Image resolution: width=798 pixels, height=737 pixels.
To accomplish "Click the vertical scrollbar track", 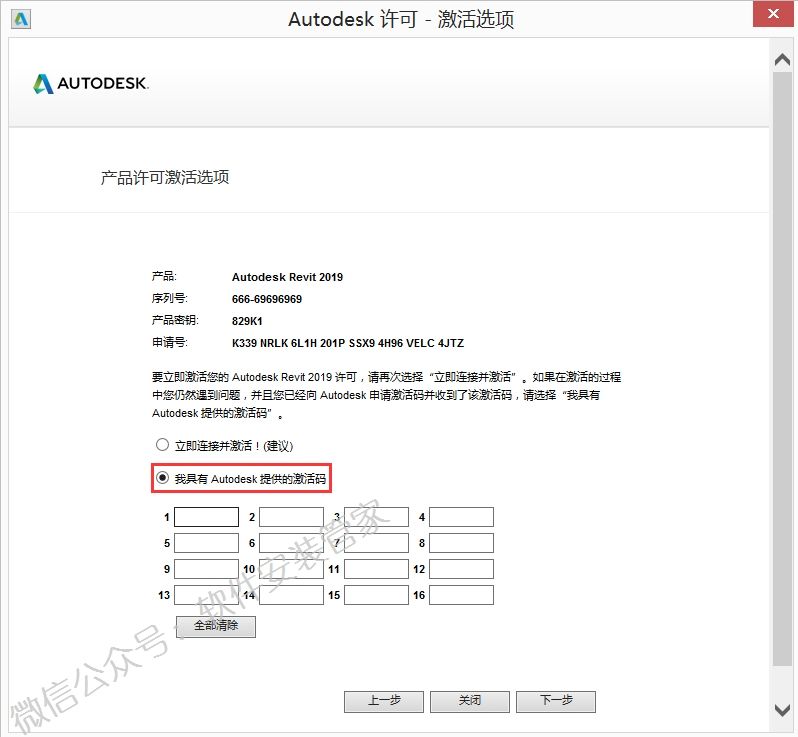I will click(x=783, y=380).
